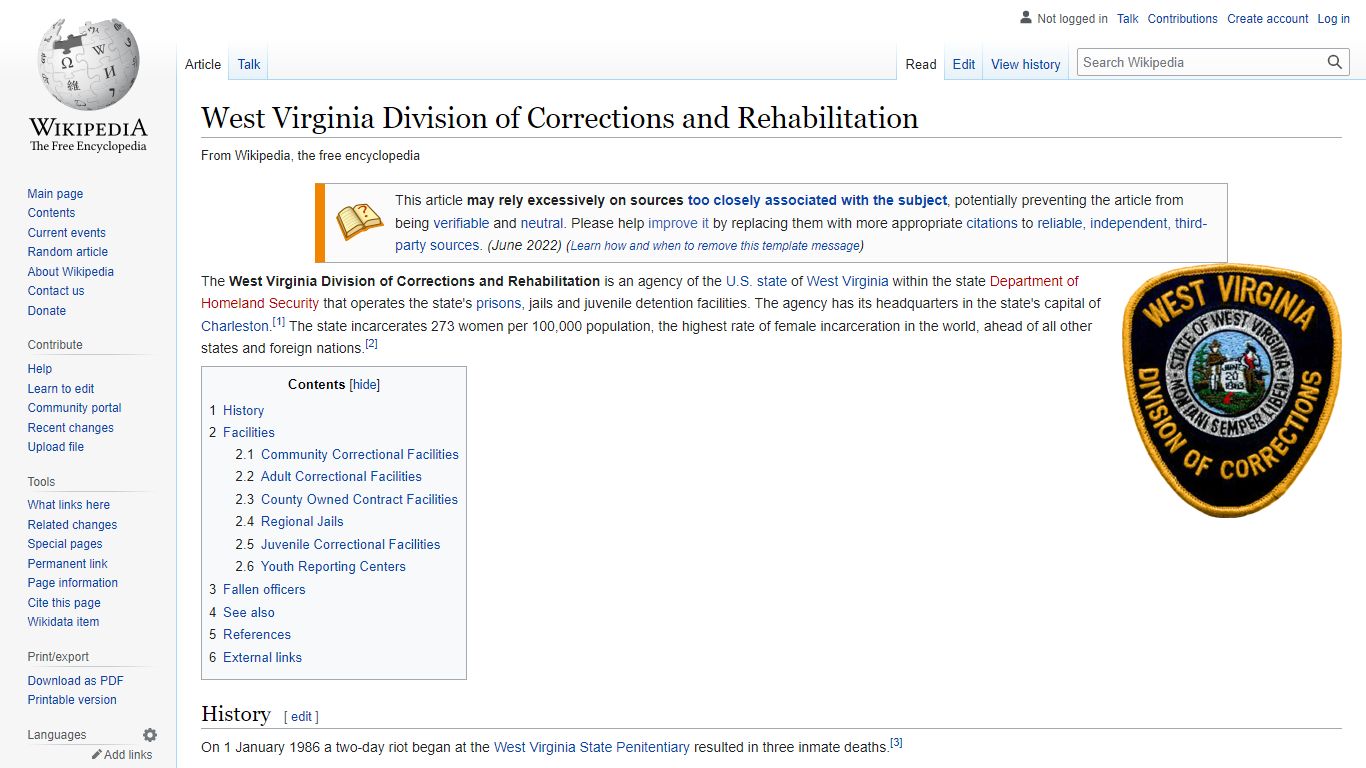Open Special pages

click(x=65, y=544)
